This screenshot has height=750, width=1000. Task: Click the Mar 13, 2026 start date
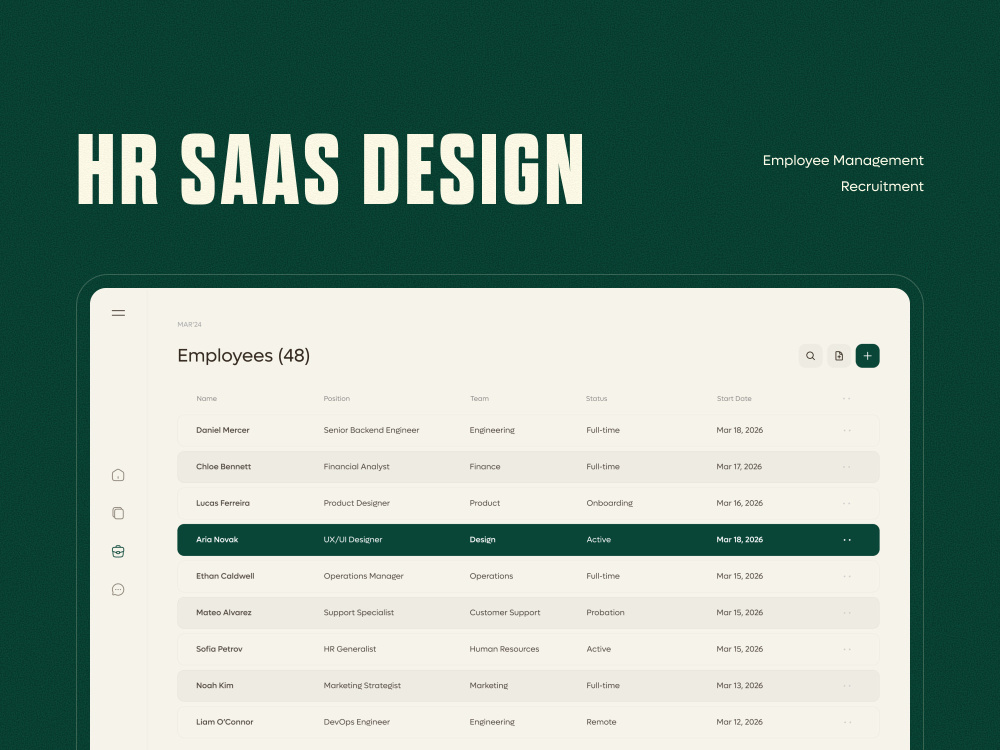tap(740, 685)
